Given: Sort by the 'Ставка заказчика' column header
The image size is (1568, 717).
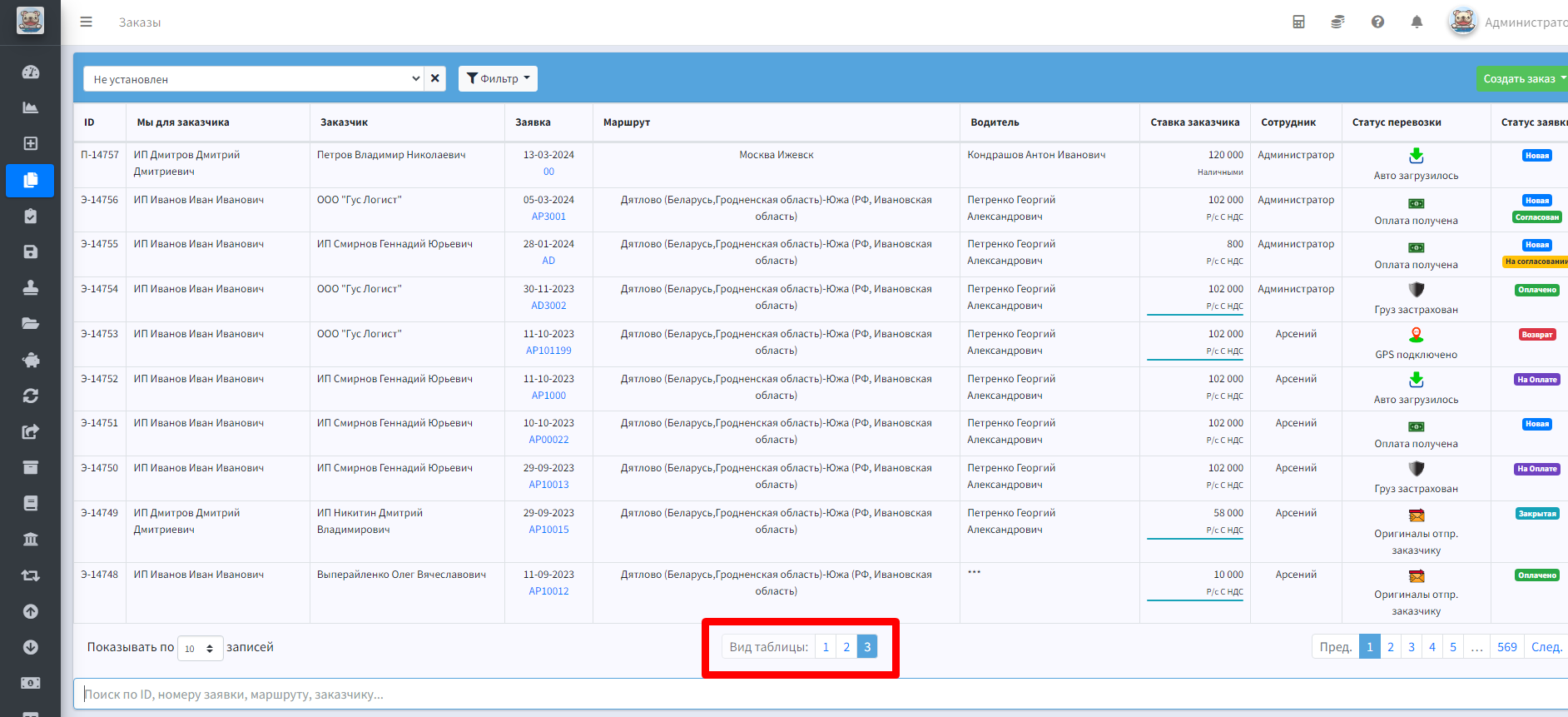Looking at the screenshot, I should 1194,122.
